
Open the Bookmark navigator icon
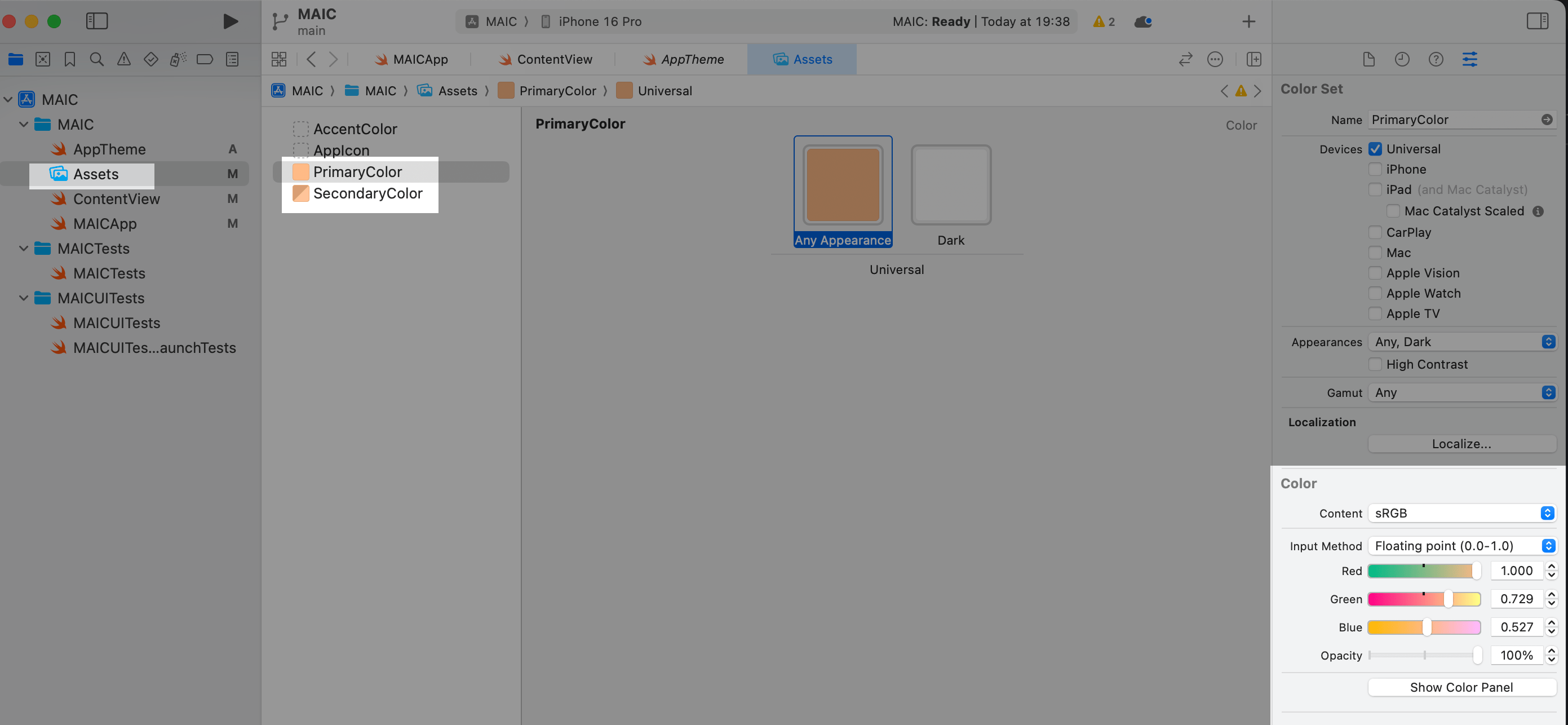[x=69, y=59]
